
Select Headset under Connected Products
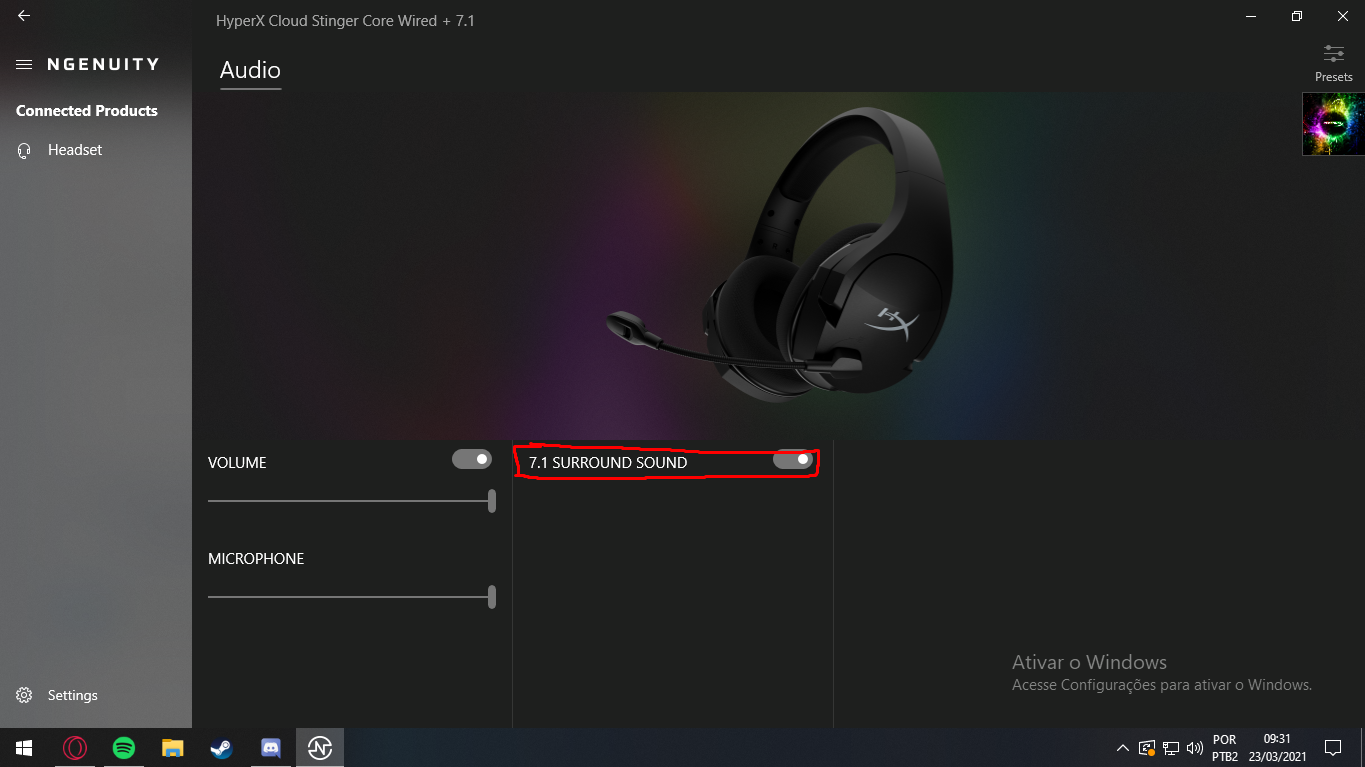coord(75,150)
